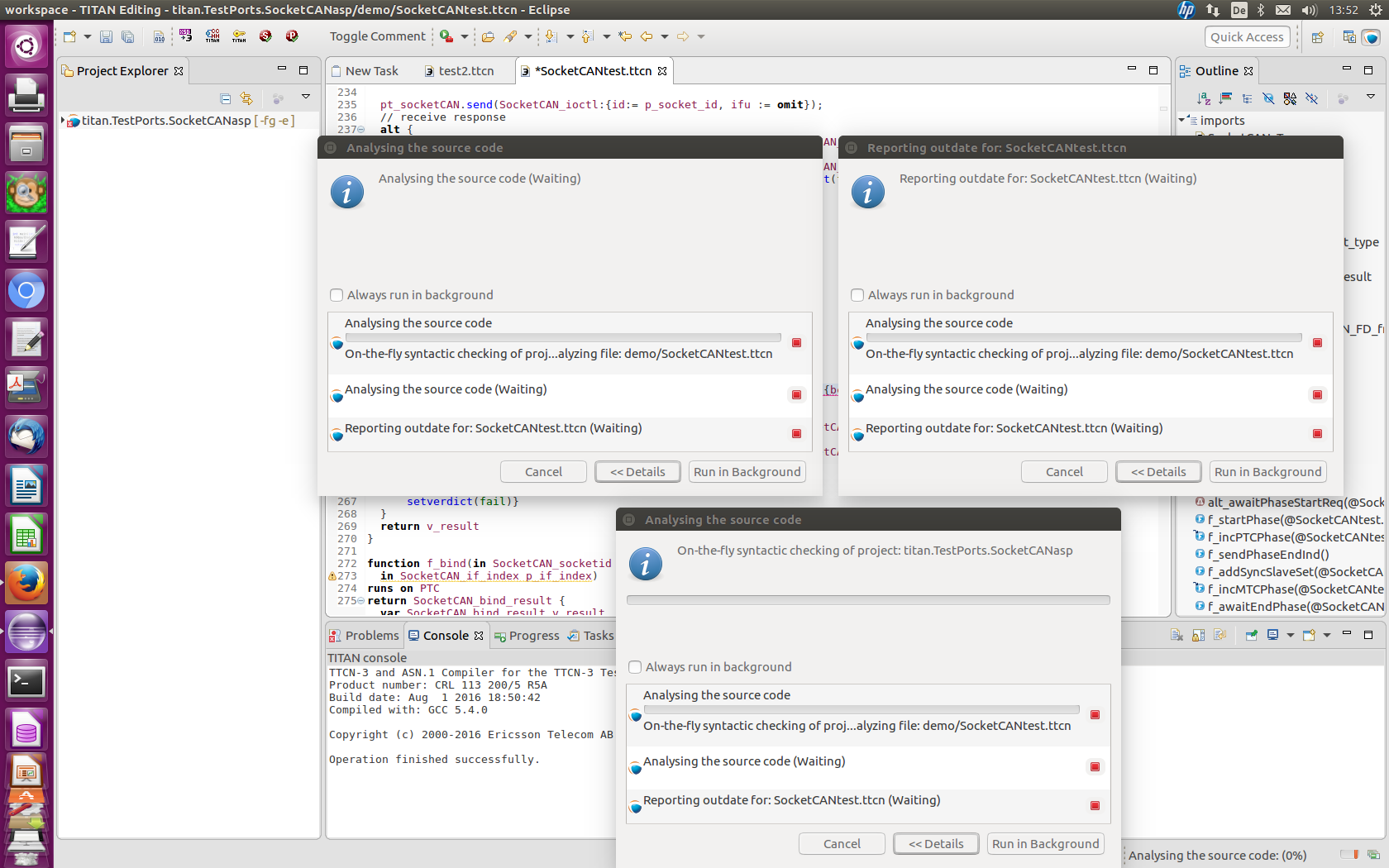Clear the console with the Clear Console icon
1389x868 pixels.
tap(1177, 635)
